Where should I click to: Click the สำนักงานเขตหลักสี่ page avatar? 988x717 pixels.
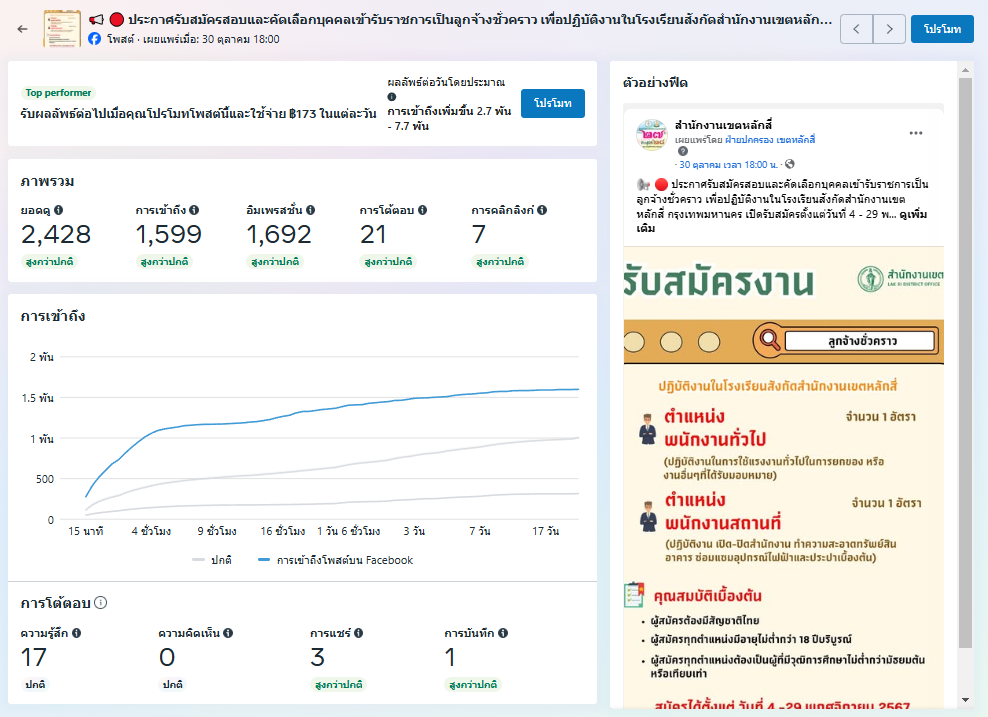(651, 135)
